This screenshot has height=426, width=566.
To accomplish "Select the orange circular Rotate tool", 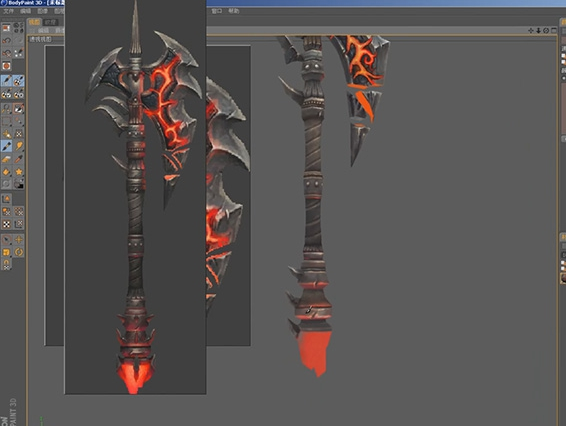I will pos(18,252).
